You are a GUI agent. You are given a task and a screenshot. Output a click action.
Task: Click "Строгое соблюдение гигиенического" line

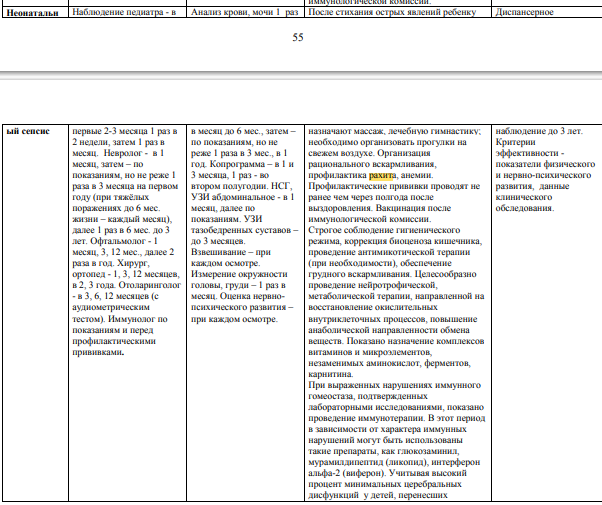click(x=384, y=230)
